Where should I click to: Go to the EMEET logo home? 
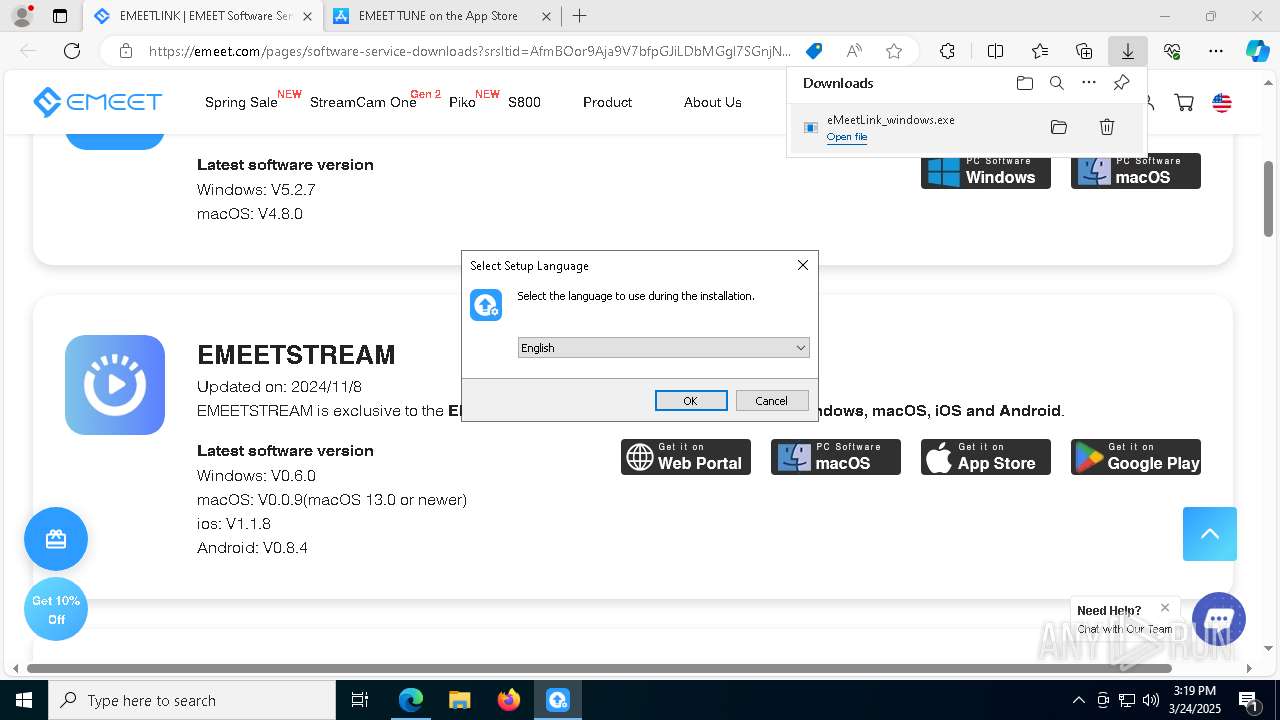97,102
